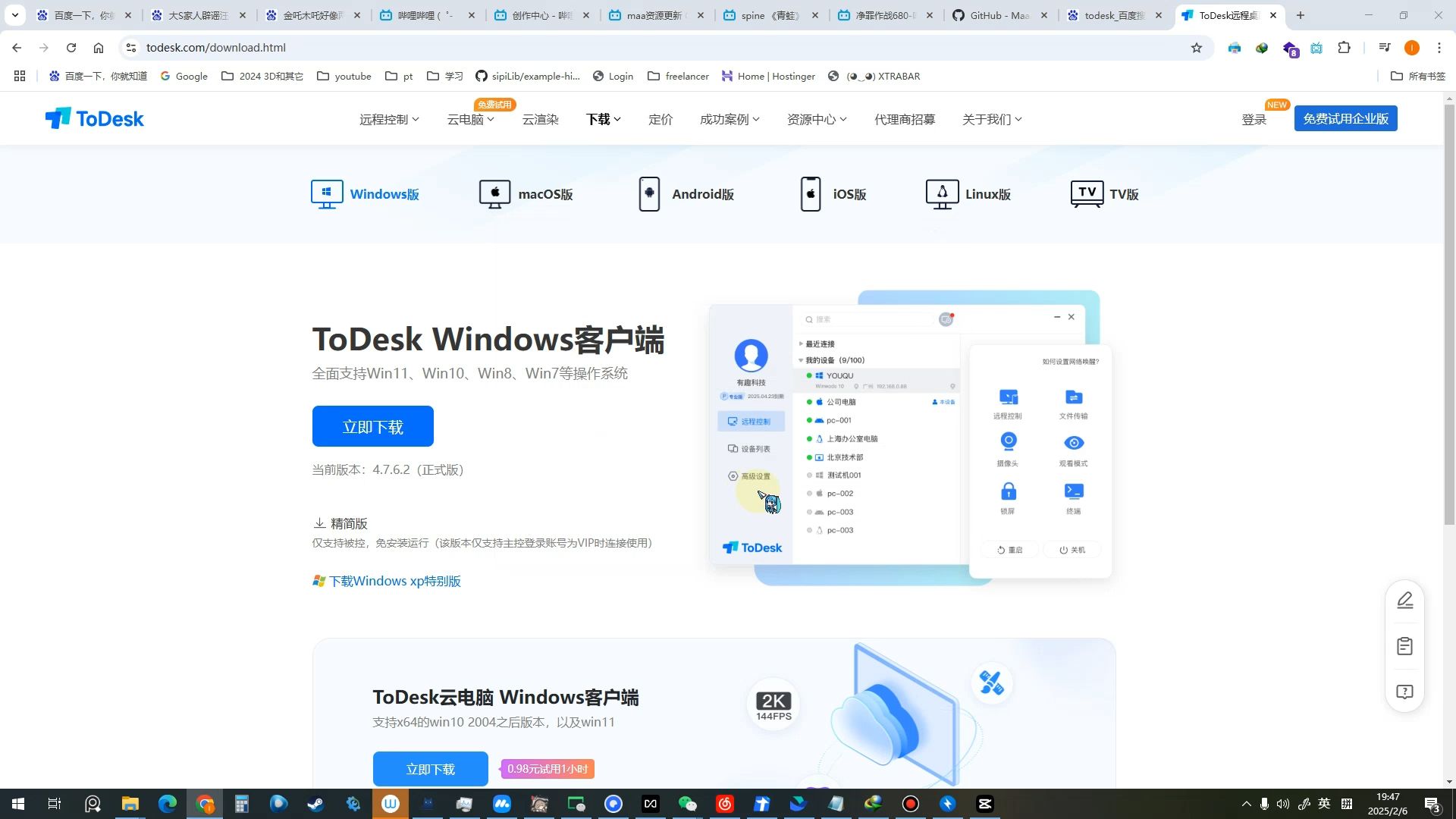Click the 0.98元试用1小时 badge
The height and width of the screenshot is (819, 1456).
click(548, 769)
